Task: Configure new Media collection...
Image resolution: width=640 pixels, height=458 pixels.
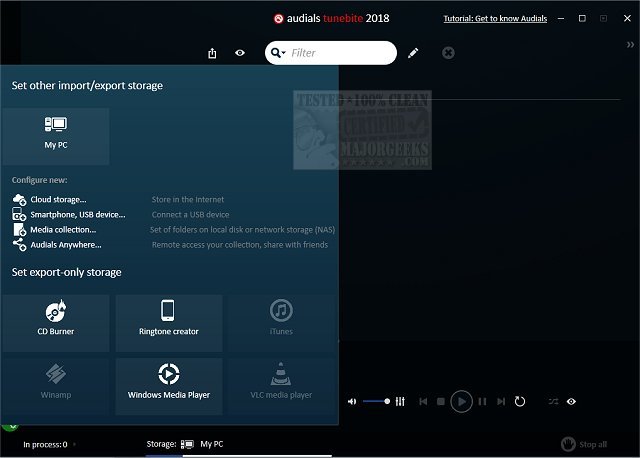Action: coord(63,230)
